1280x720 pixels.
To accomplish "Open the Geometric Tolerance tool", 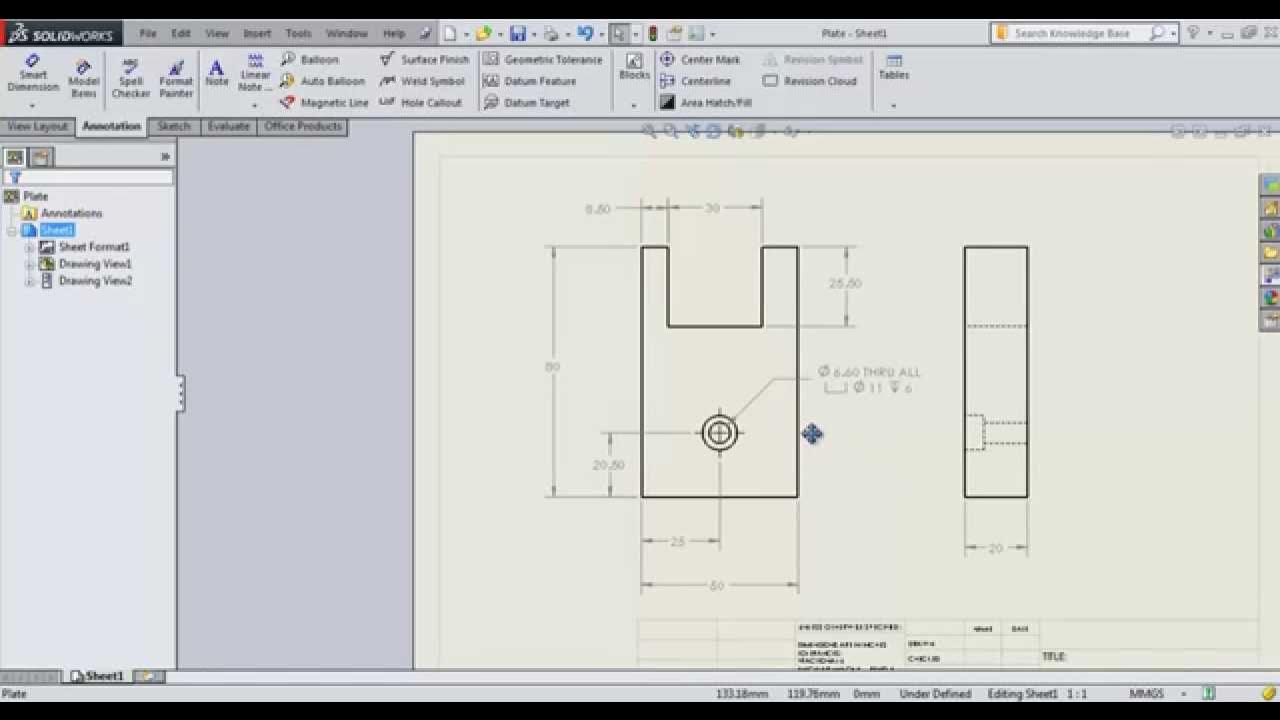I will coord(543,60).
